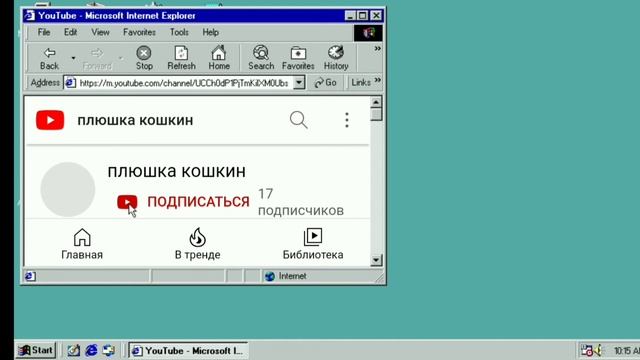Open the three-dot more options menu

pos(347,120)
